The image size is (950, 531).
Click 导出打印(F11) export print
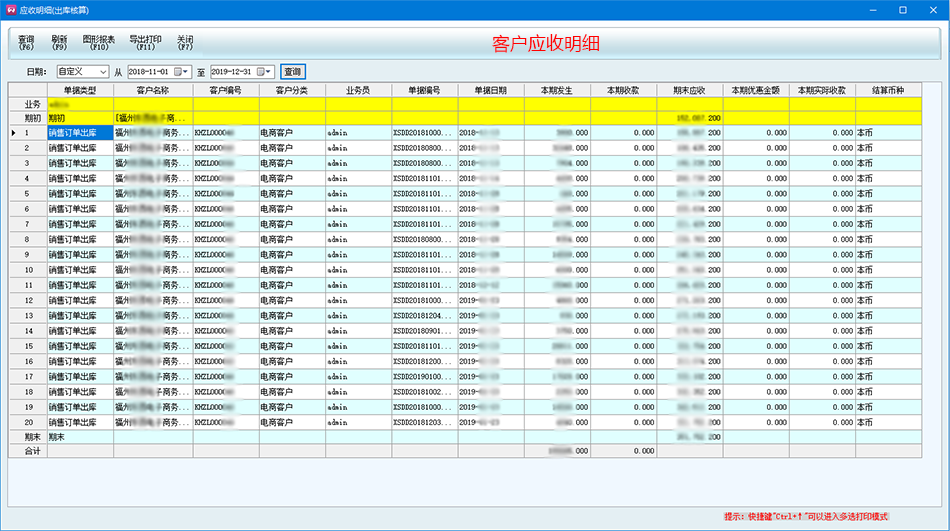click(x=145, y=42)
